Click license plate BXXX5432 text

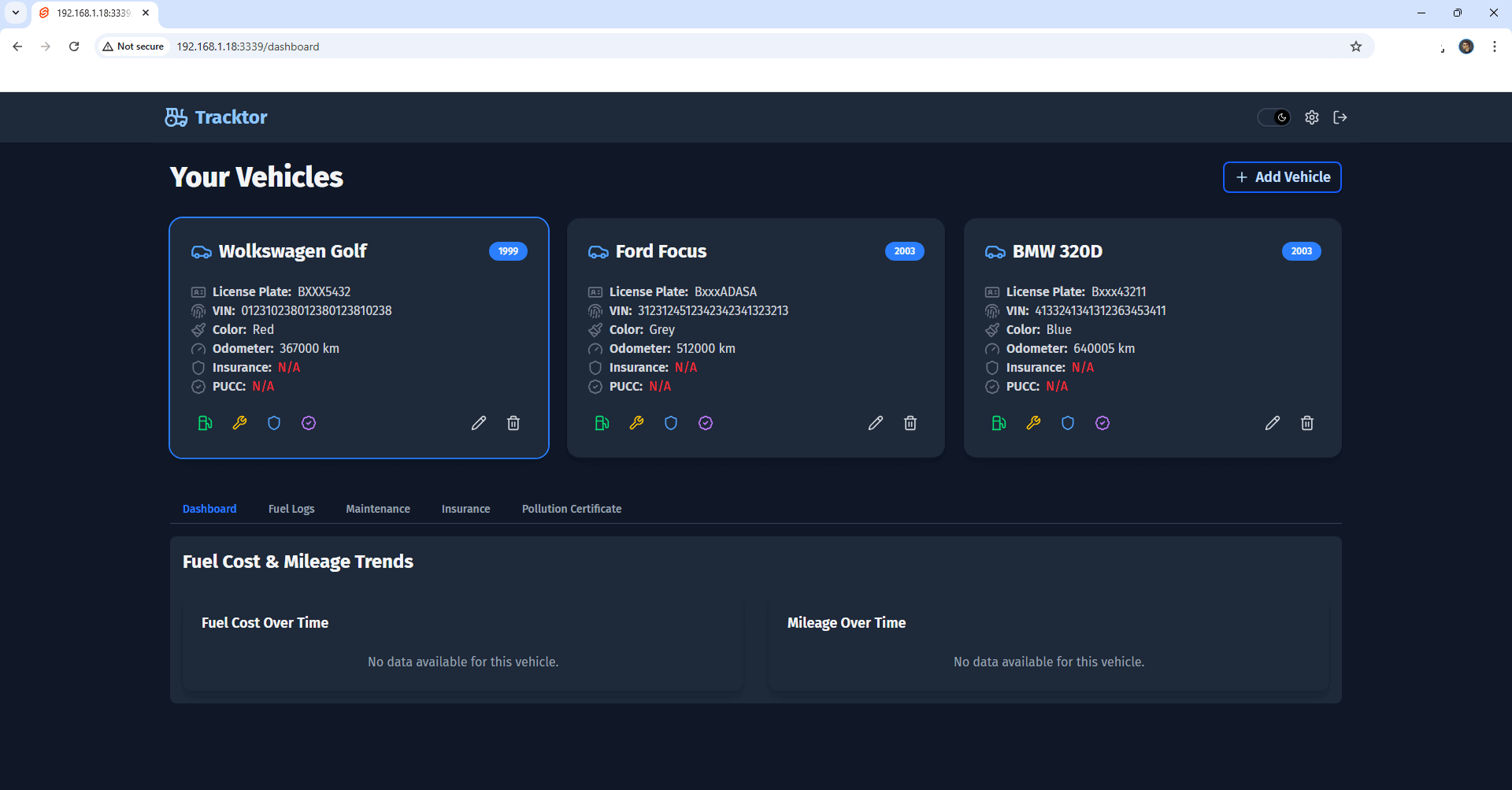[x=324, y=291]
